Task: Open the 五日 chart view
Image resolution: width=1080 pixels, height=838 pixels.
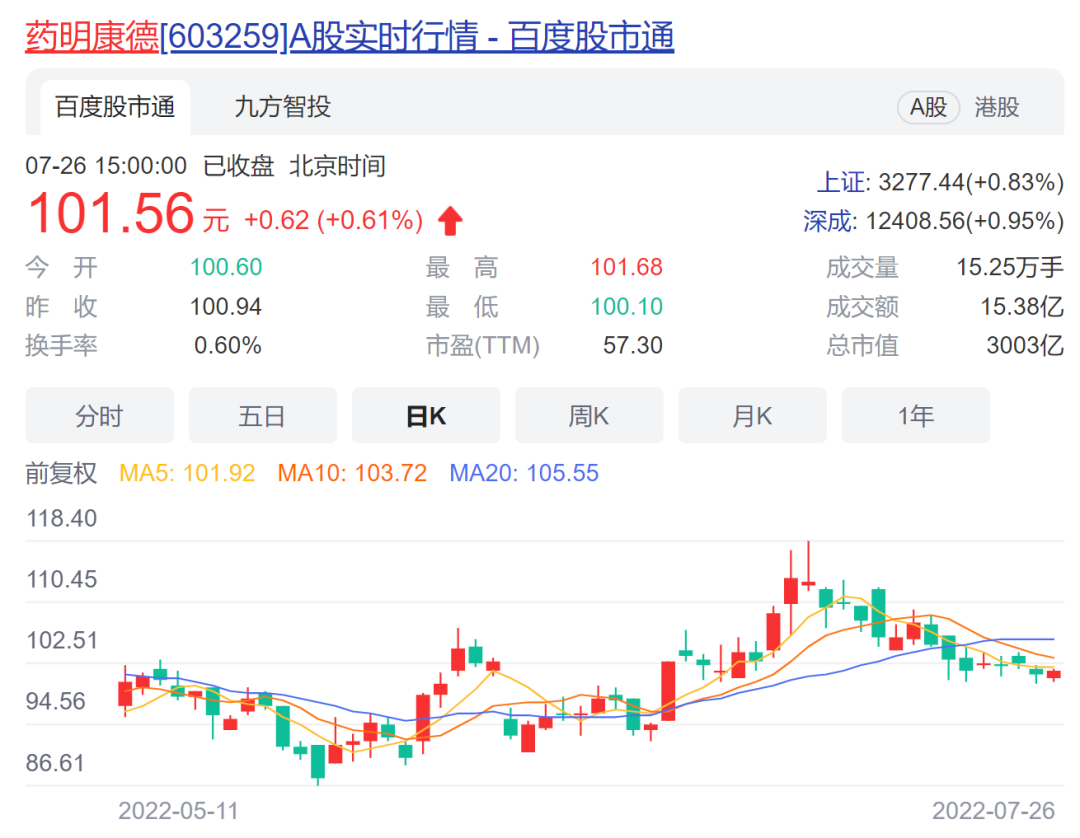Action: pos(262,415)
